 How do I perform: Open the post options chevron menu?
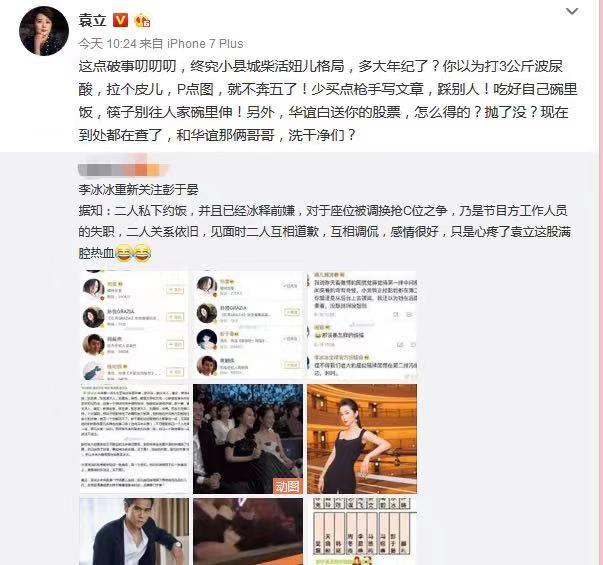(572, 12)
